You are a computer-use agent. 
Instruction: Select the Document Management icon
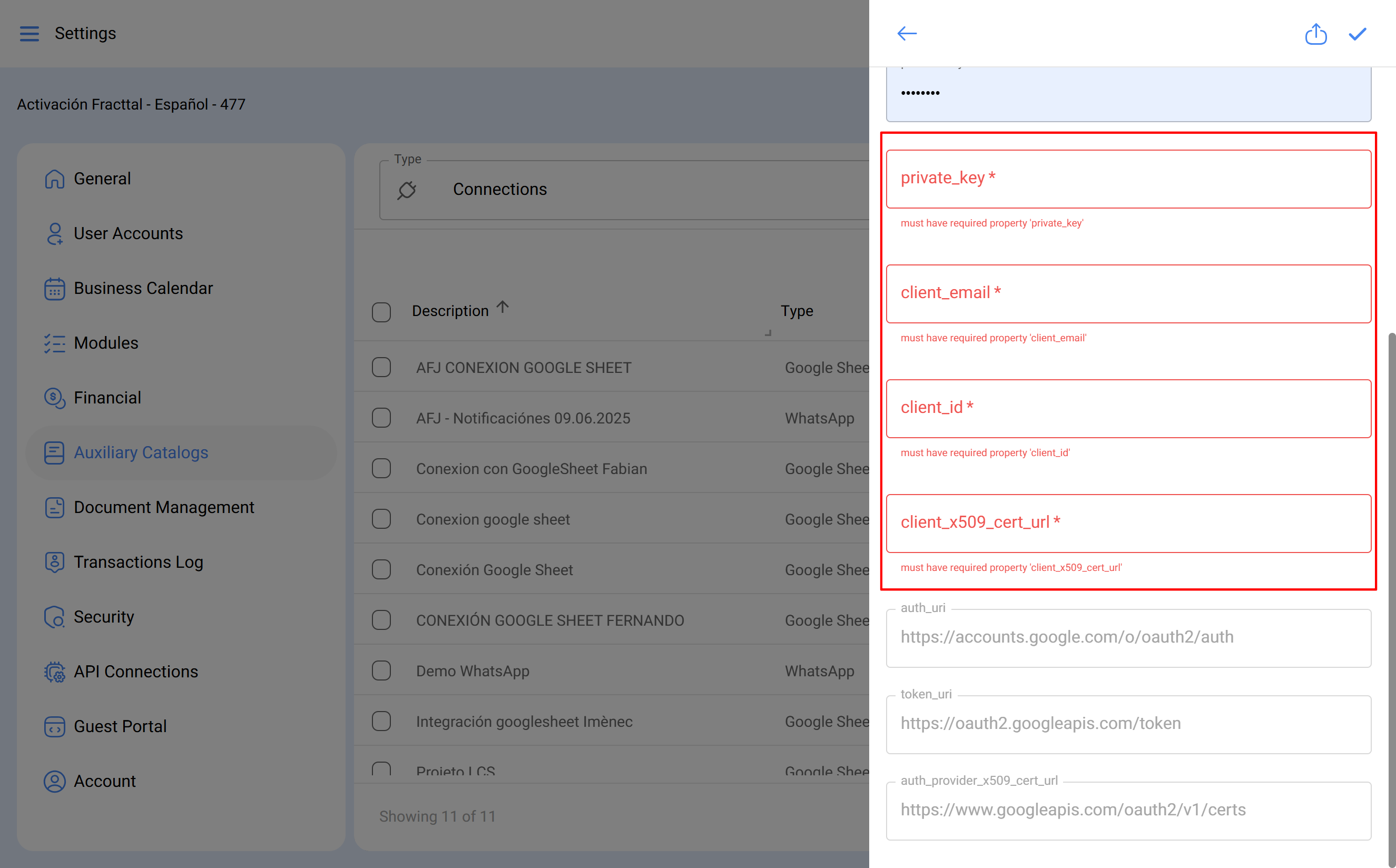tap(55, 508)
